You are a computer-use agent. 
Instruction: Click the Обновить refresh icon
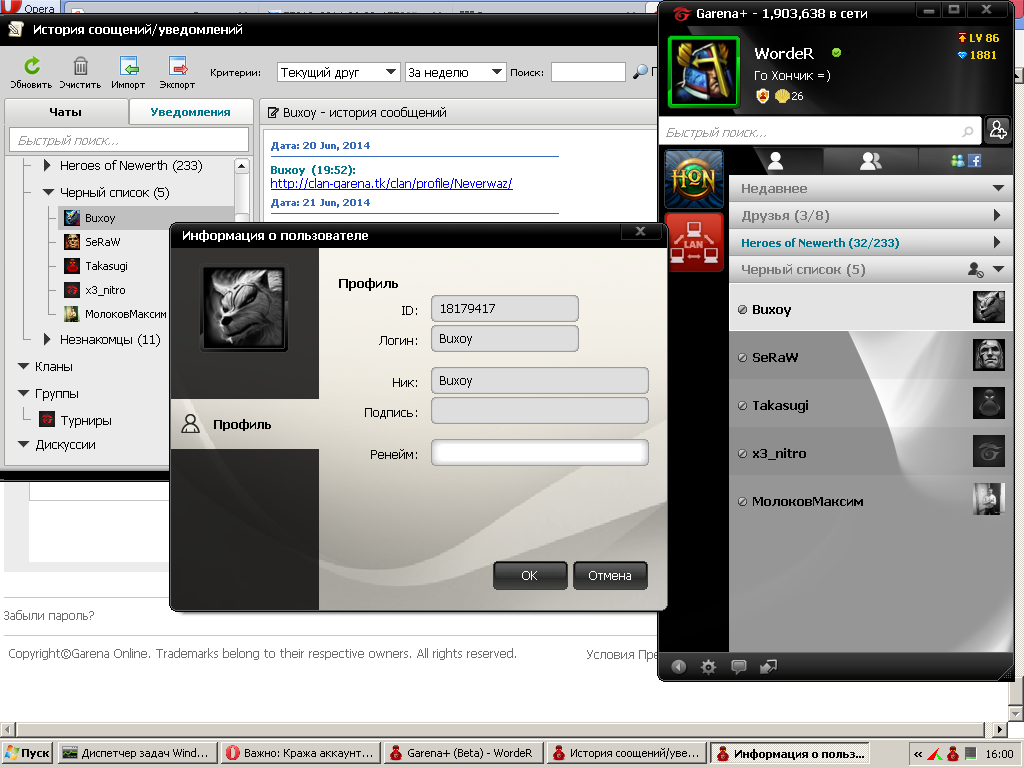point(31,66)
